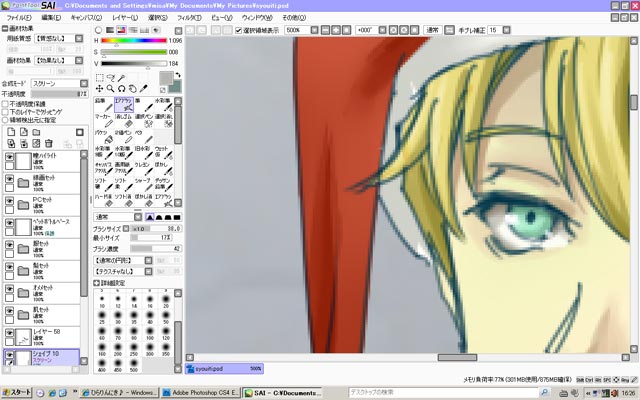
Task: Open the ファイル(F) menu
Action: click(19, 18)
